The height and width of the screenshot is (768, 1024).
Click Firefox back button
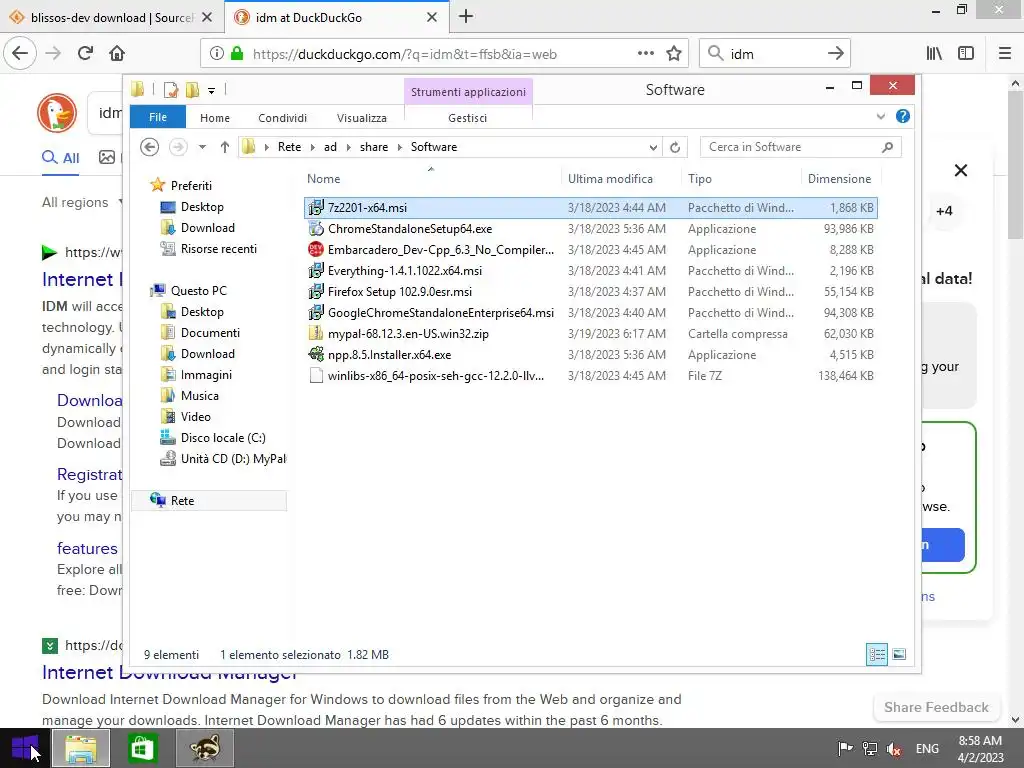20,53
